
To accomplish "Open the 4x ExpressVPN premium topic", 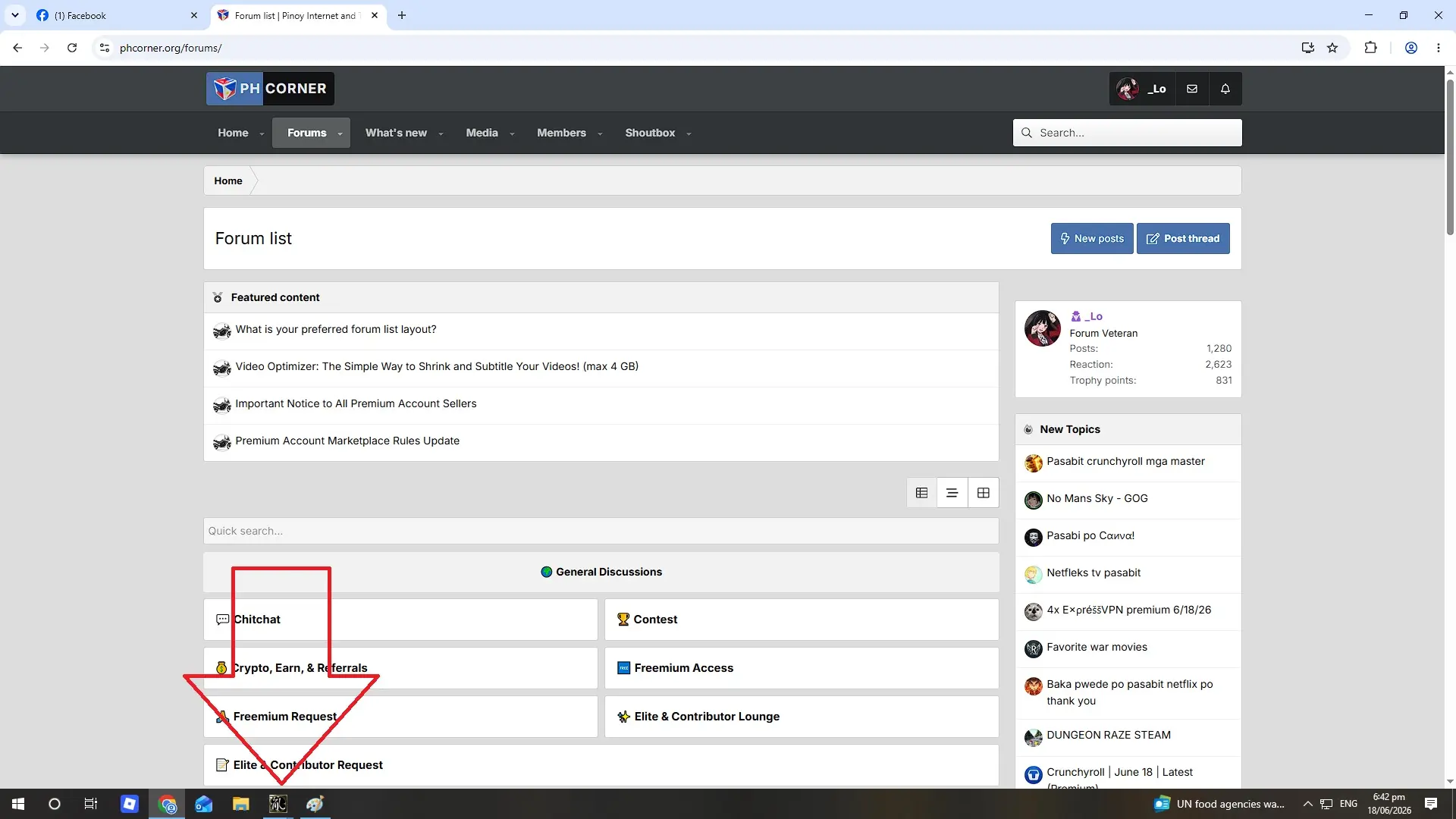I will tap(1128, 610).
